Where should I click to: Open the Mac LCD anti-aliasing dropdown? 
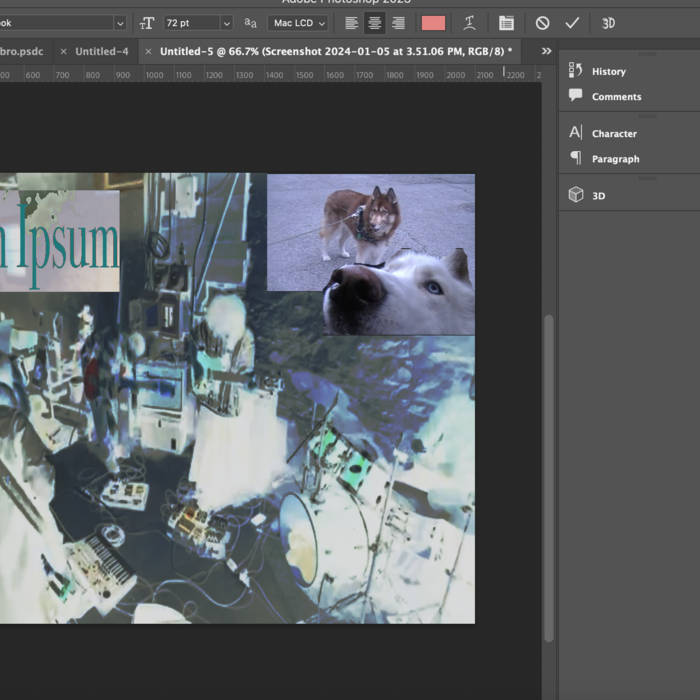[x=298, y=23]
